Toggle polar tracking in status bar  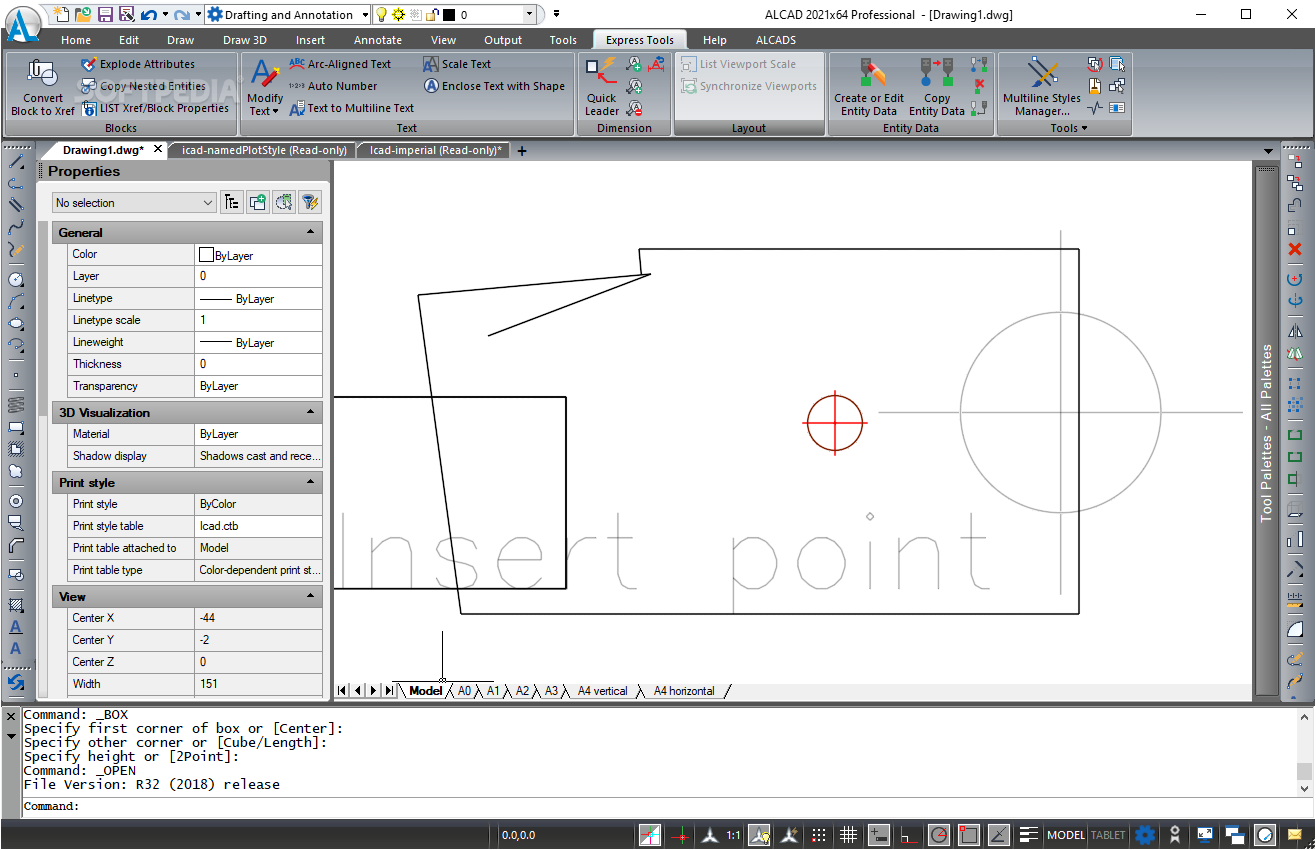click(939, 835)
